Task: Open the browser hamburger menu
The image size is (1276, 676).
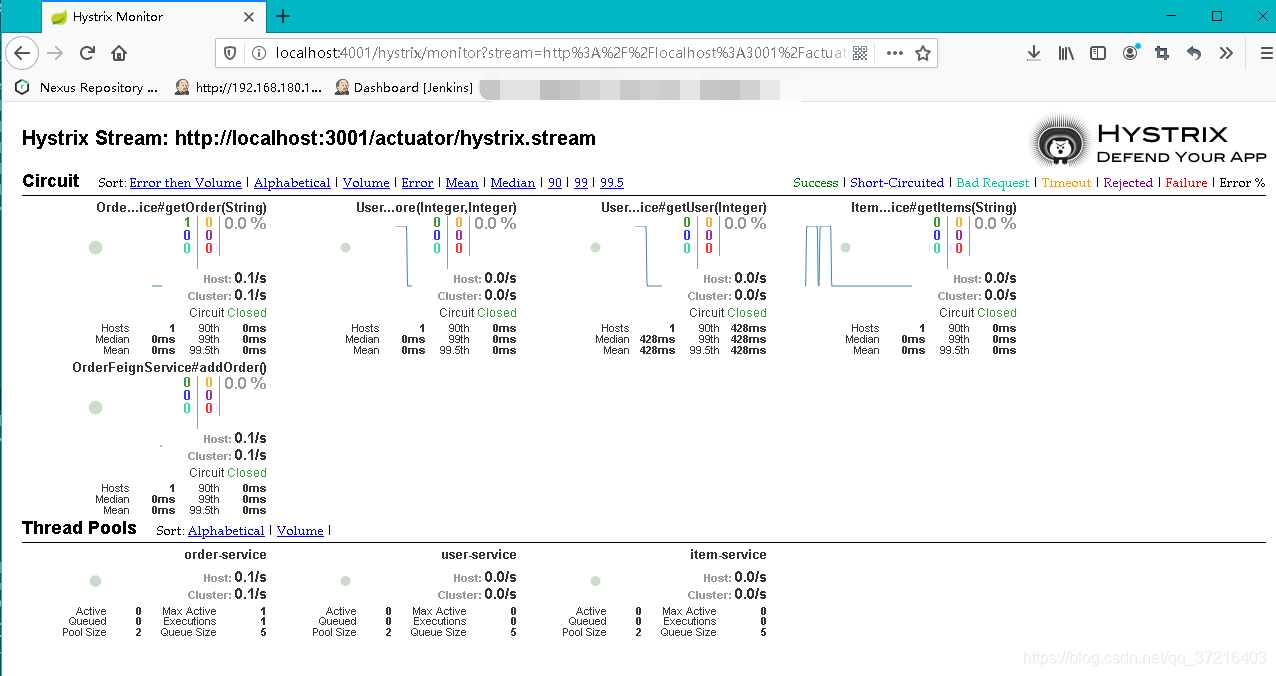Action: tap(1265, 53)
